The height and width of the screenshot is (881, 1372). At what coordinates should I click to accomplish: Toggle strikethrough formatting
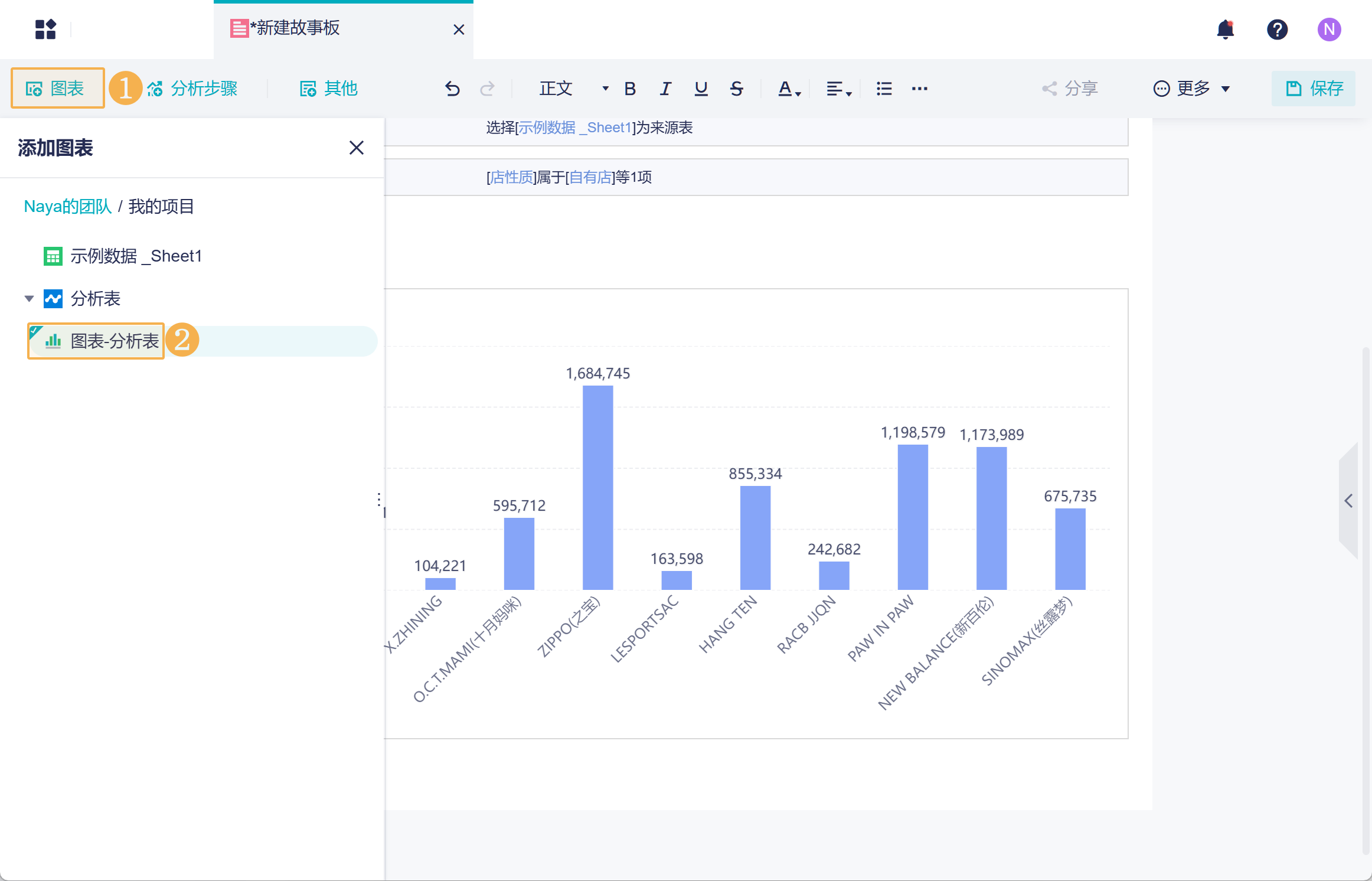tap(736, 89)
